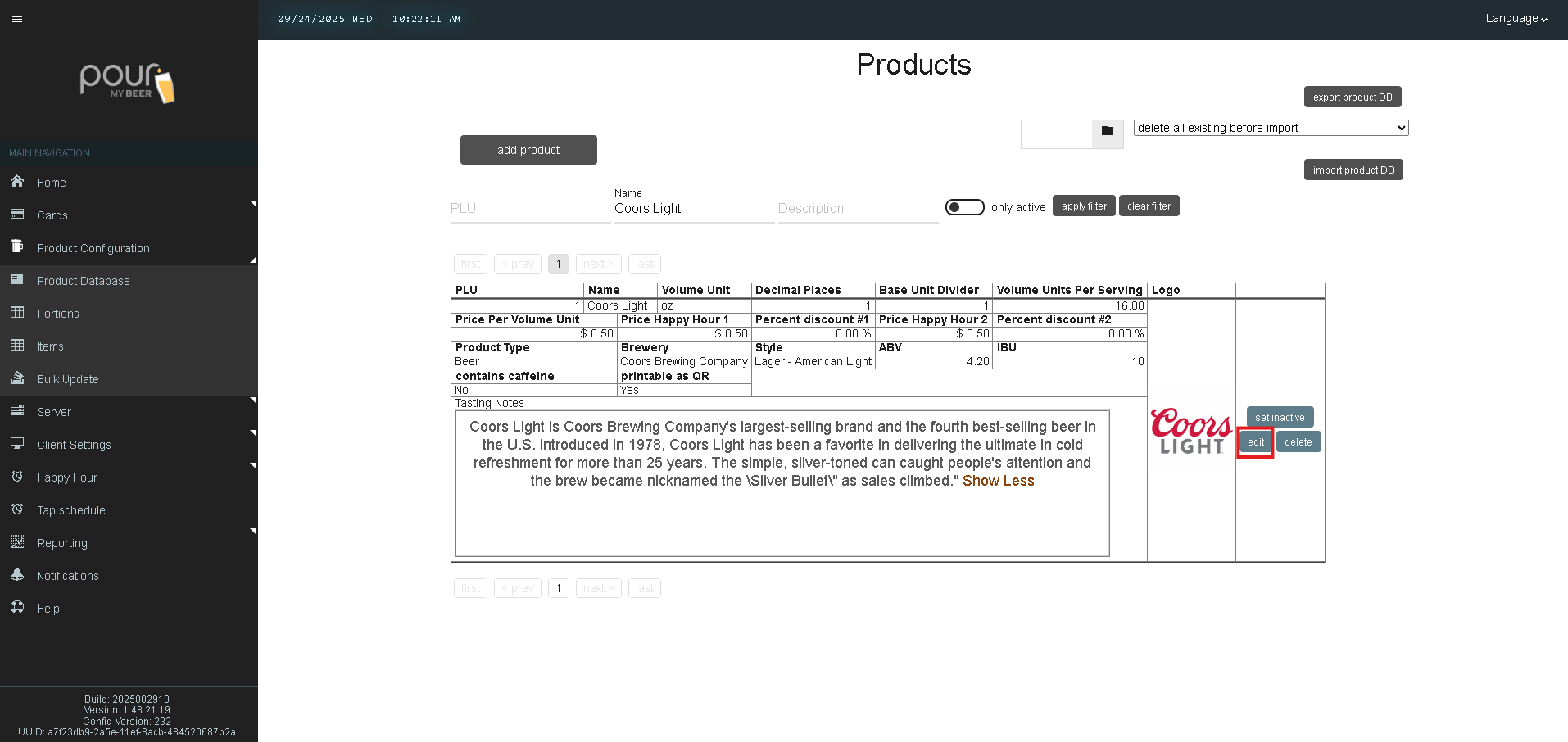Select the Portions menu item

click(57, 314)
